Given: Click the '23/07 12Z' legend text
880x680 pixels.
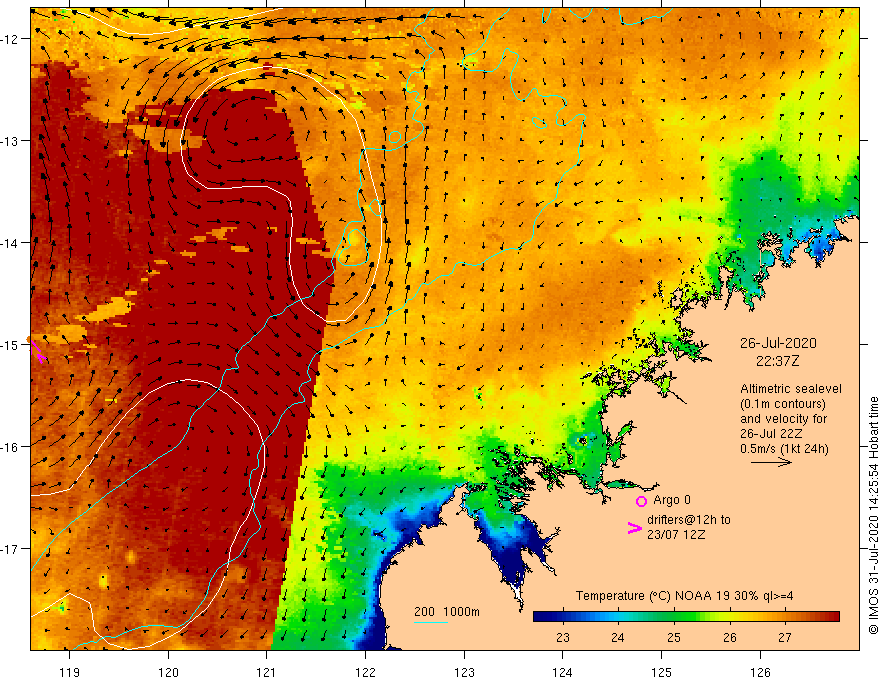Looking at the screenshot, I should tap(676, 535).
